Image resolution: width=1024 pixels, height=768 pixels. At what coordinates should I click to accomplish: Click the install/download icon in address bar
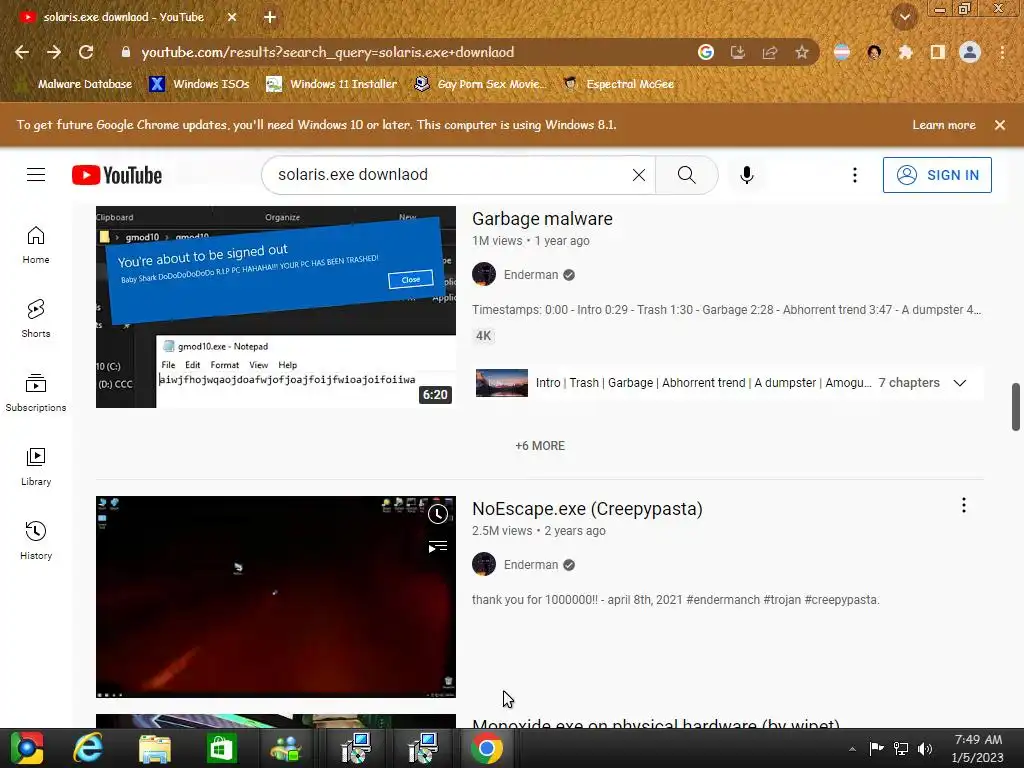click(737, 52)
